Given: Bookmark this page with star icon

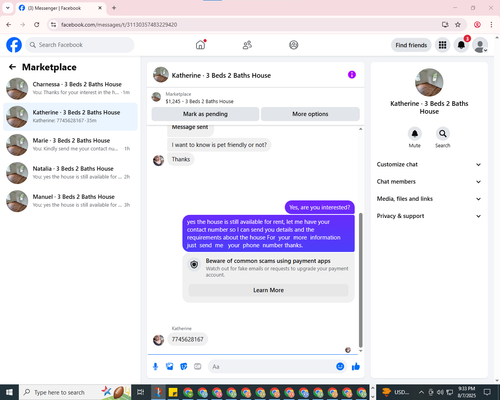Looking at the screenshot, I should point(458,25).
